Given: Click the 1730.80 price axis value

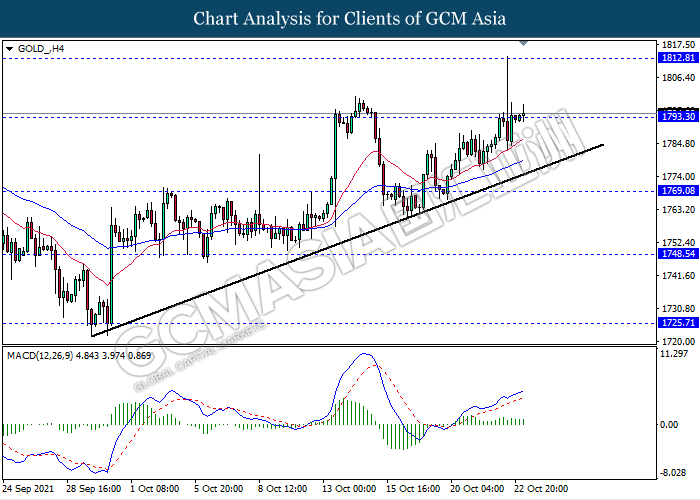Looking at the screenshot, I should 678,308.
